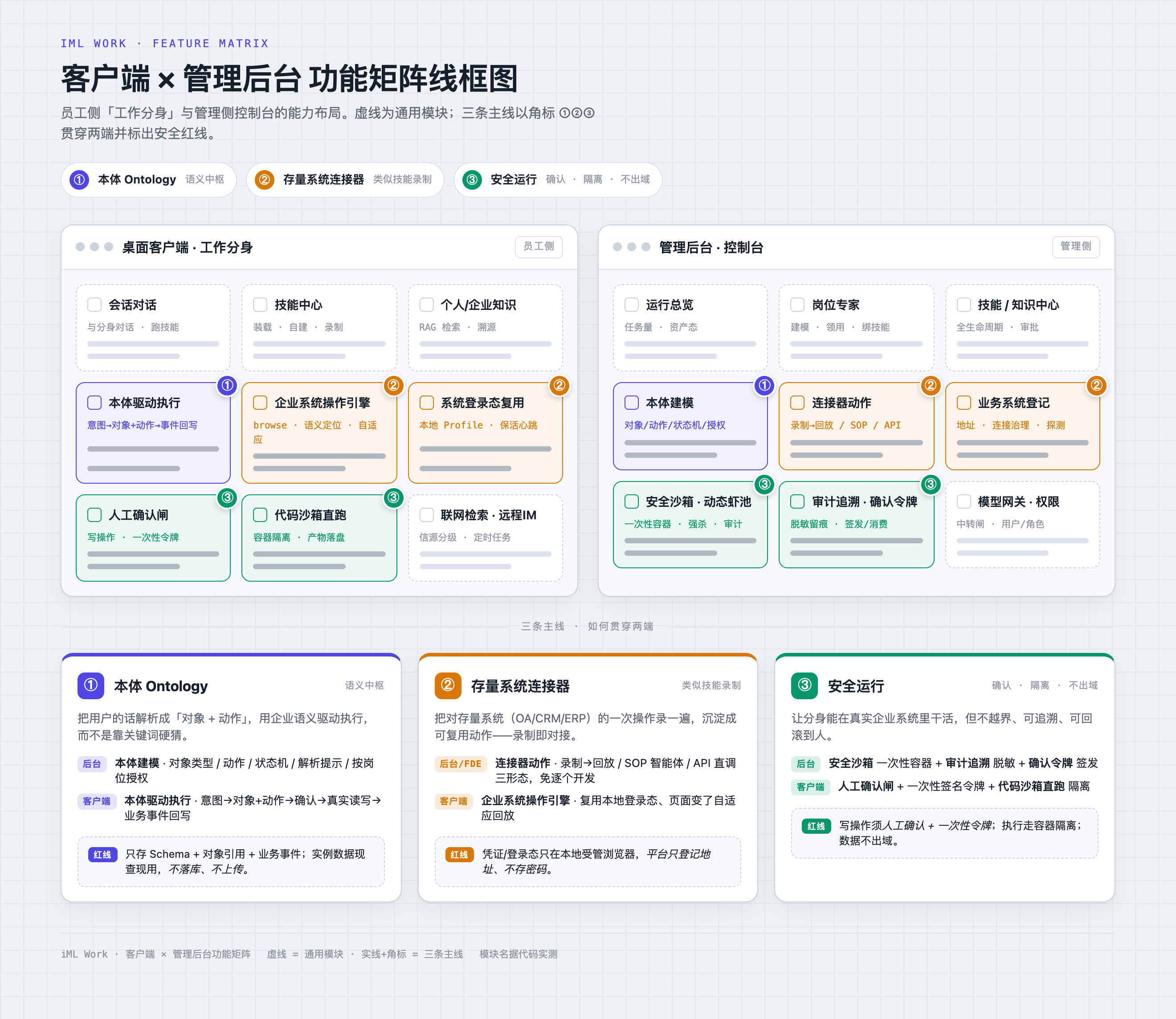Click the orange ② badge in the 存量系统连接器 legend pill
1176x1019 pixels.
coord(265,179)
